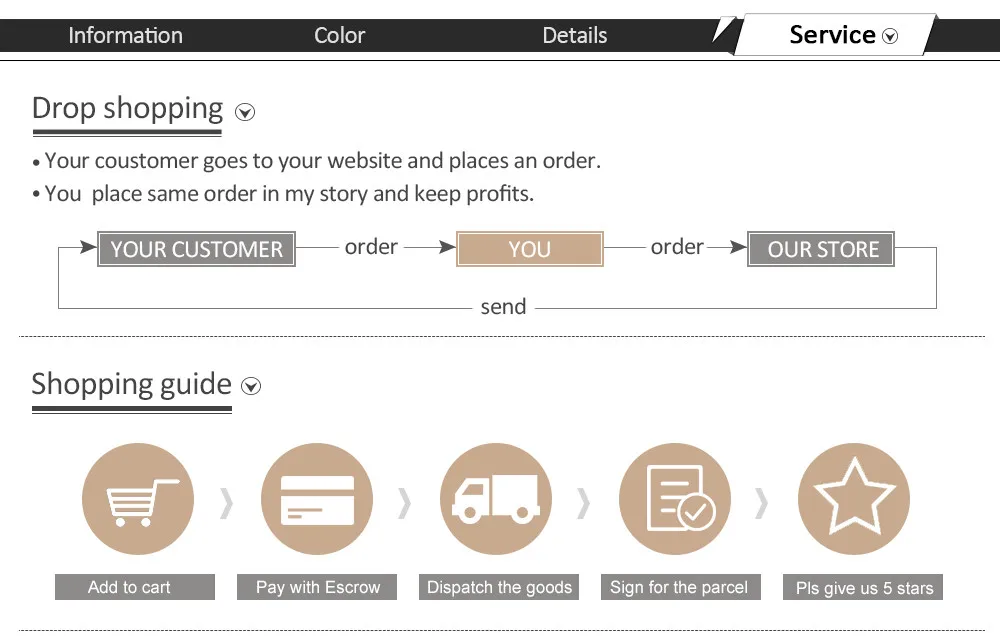Open the Service tab dropdown arrow
This screenshot has height=644, width=1000.
point(890,36)
